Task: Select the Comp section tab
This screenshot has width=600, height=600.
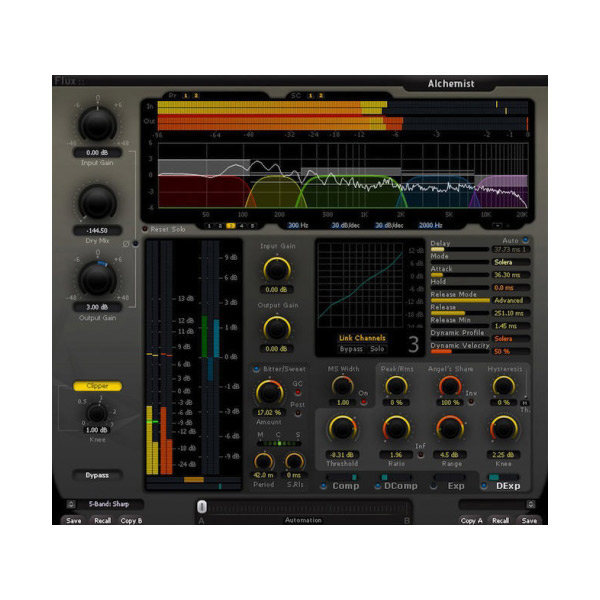Action: click(x=346, y=486)
